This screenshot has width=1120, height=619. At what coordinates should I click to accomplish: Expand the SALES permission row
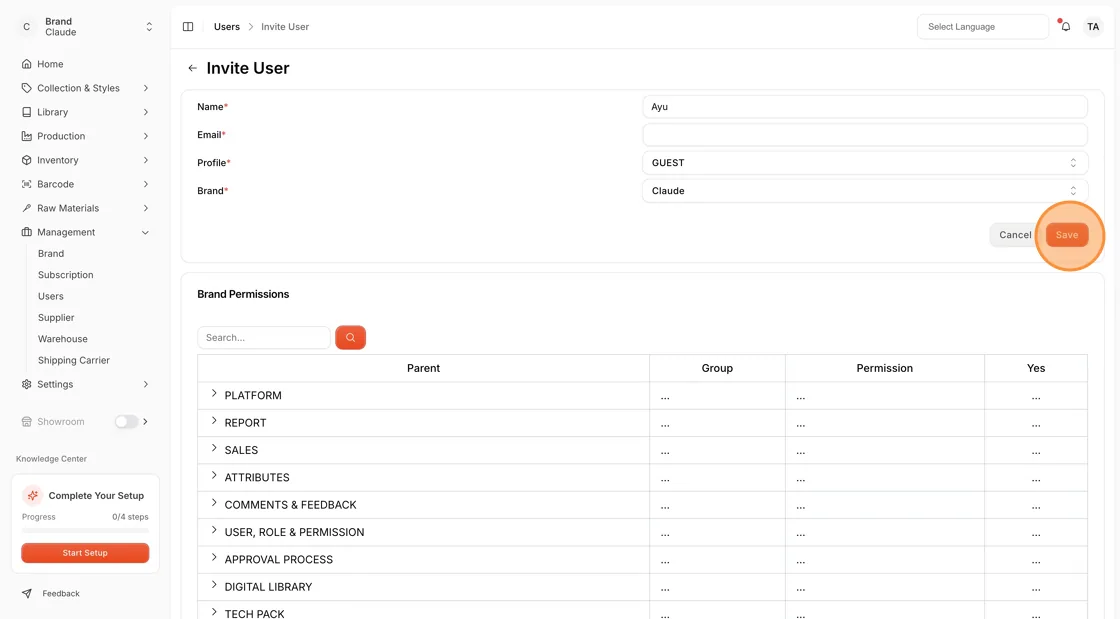(x=214, y=448)
